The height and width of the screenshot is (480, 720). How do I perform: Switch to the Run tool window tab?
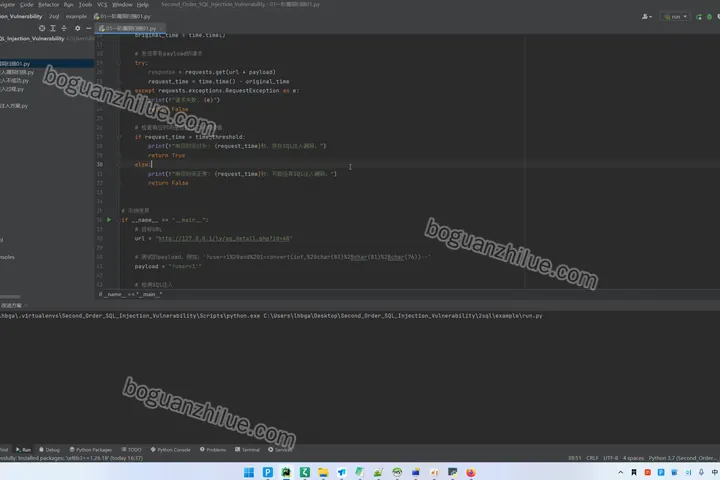[23, 450]
